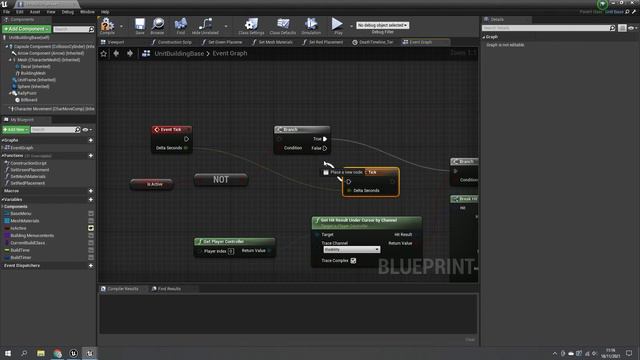The width and height of the screenshot is (640, 360).
Task: Open the Edit menu
Action: tap(20, 12)
